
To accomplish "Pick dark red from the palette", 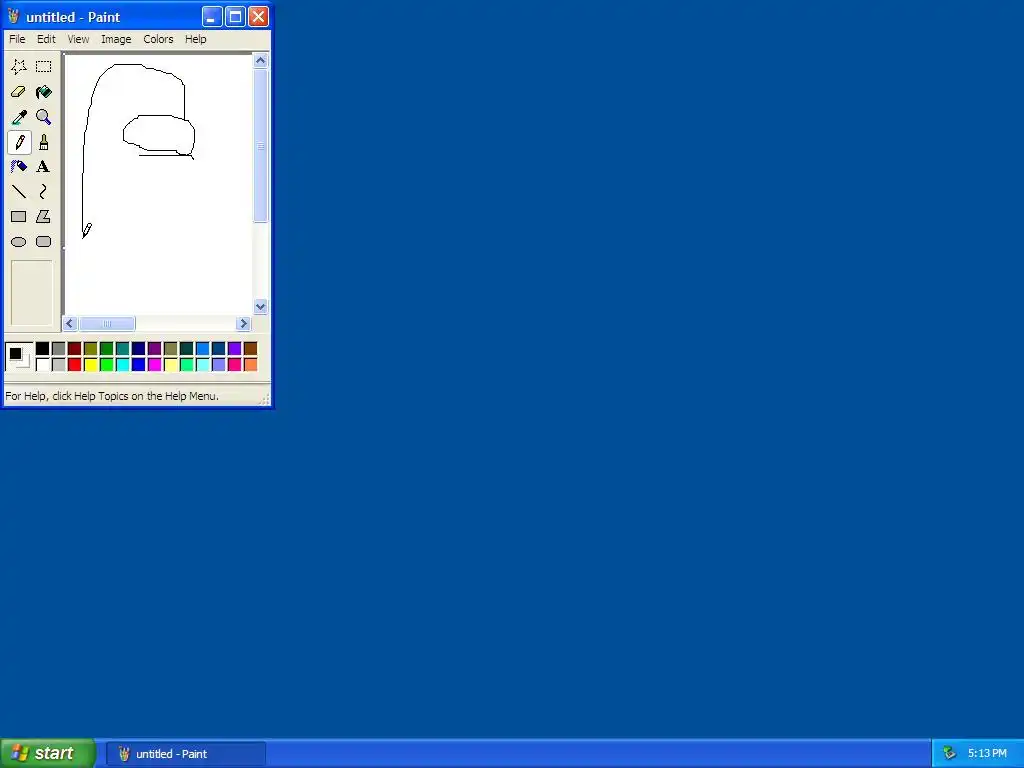I will coord(74,349).
